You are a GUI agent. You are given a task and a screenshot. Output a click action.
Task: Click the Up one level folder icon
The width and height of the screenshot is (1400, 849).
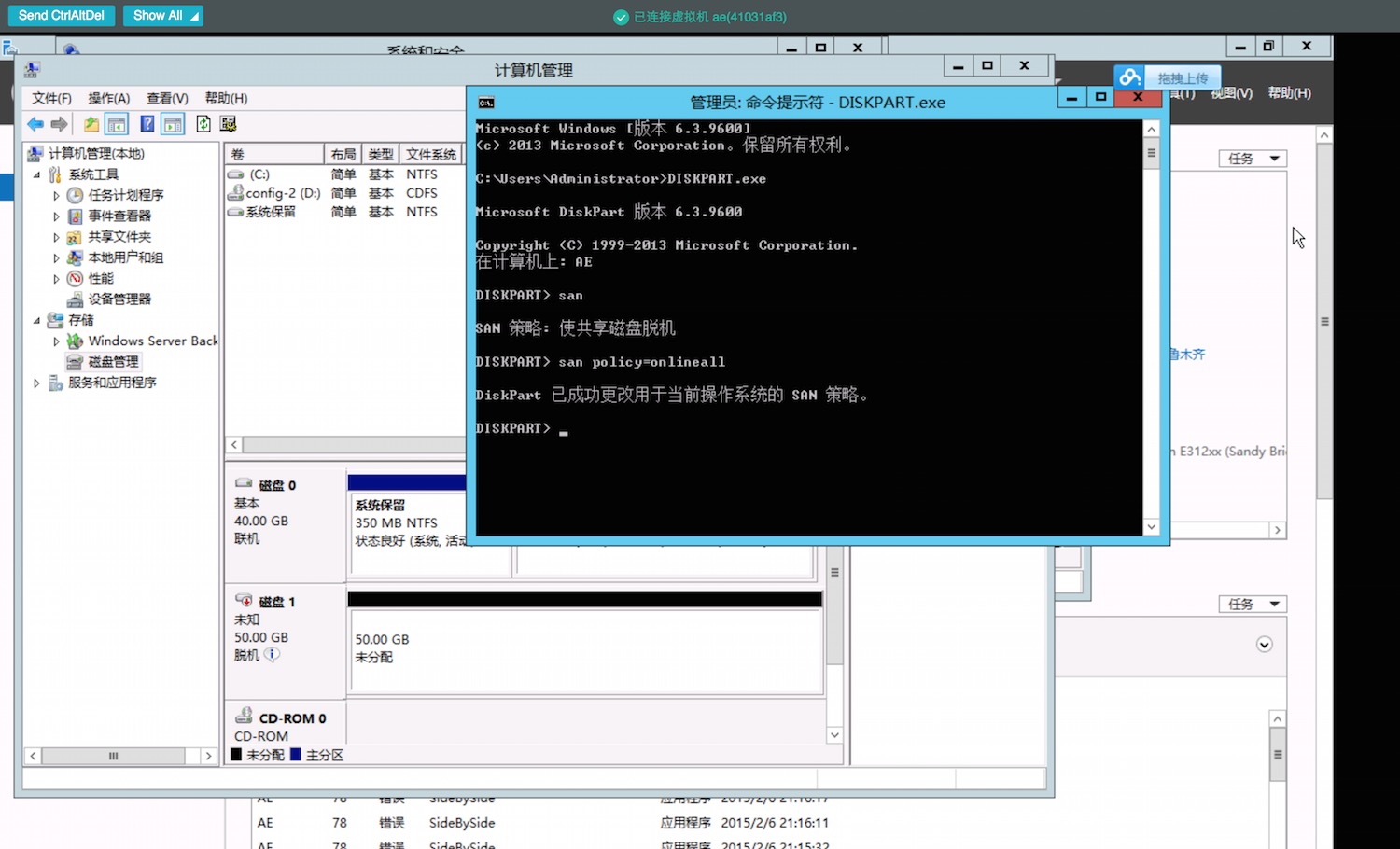(91, 124)
